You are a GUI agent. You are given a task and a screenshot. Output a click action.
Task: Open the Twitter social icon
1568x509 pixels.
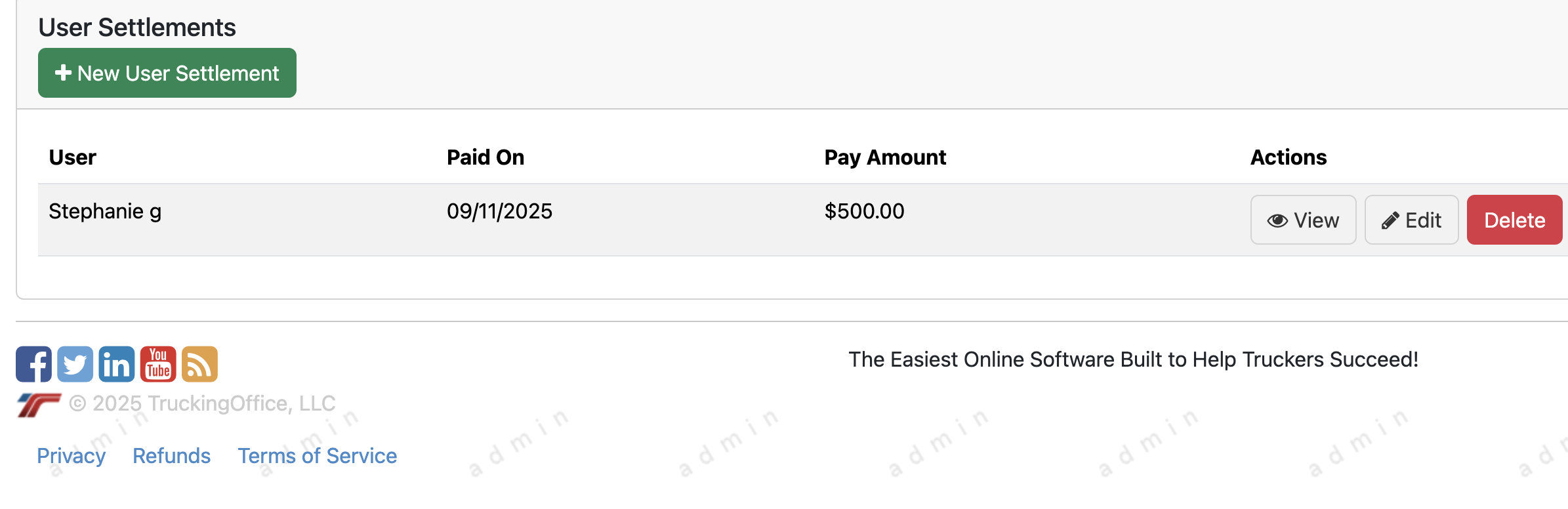75,364
